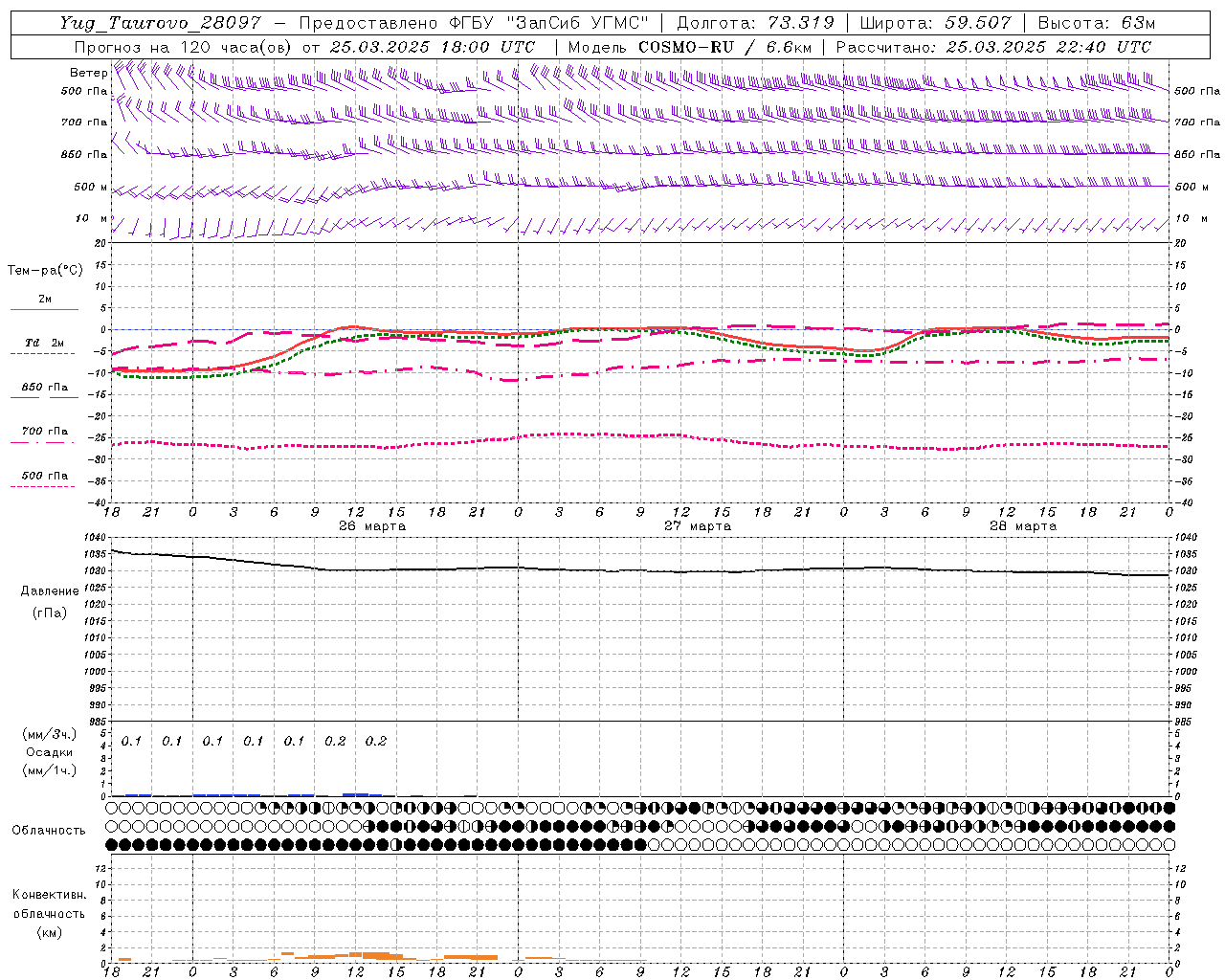Image resolution: width=1225 pixels, height=980 pixels.
Task: Click the Осадки panel label
Action: click(x=50, y=752)
